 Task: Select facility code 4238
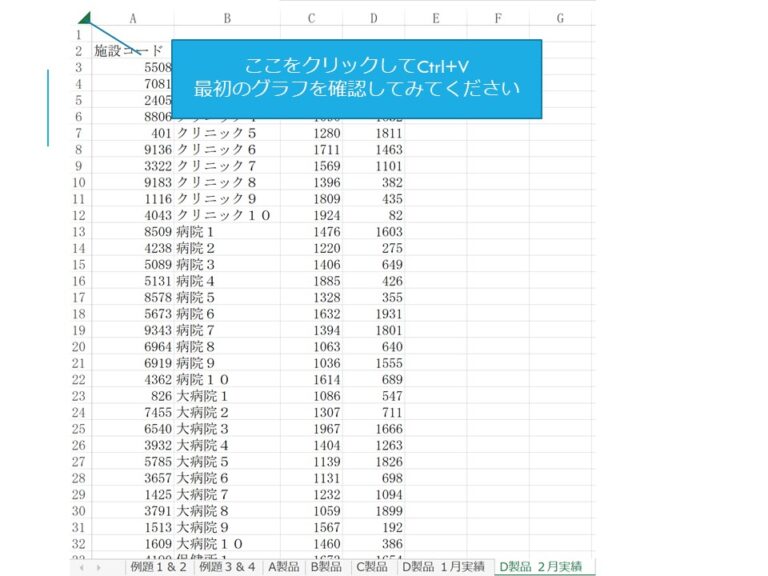click(x=133, y=248)
